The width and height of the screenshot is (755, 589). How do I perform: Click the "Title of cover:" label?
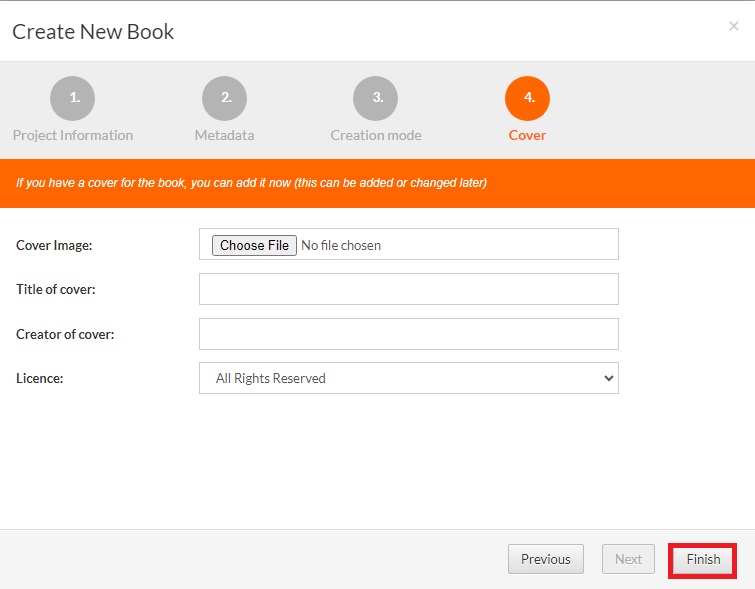[56, 290]
